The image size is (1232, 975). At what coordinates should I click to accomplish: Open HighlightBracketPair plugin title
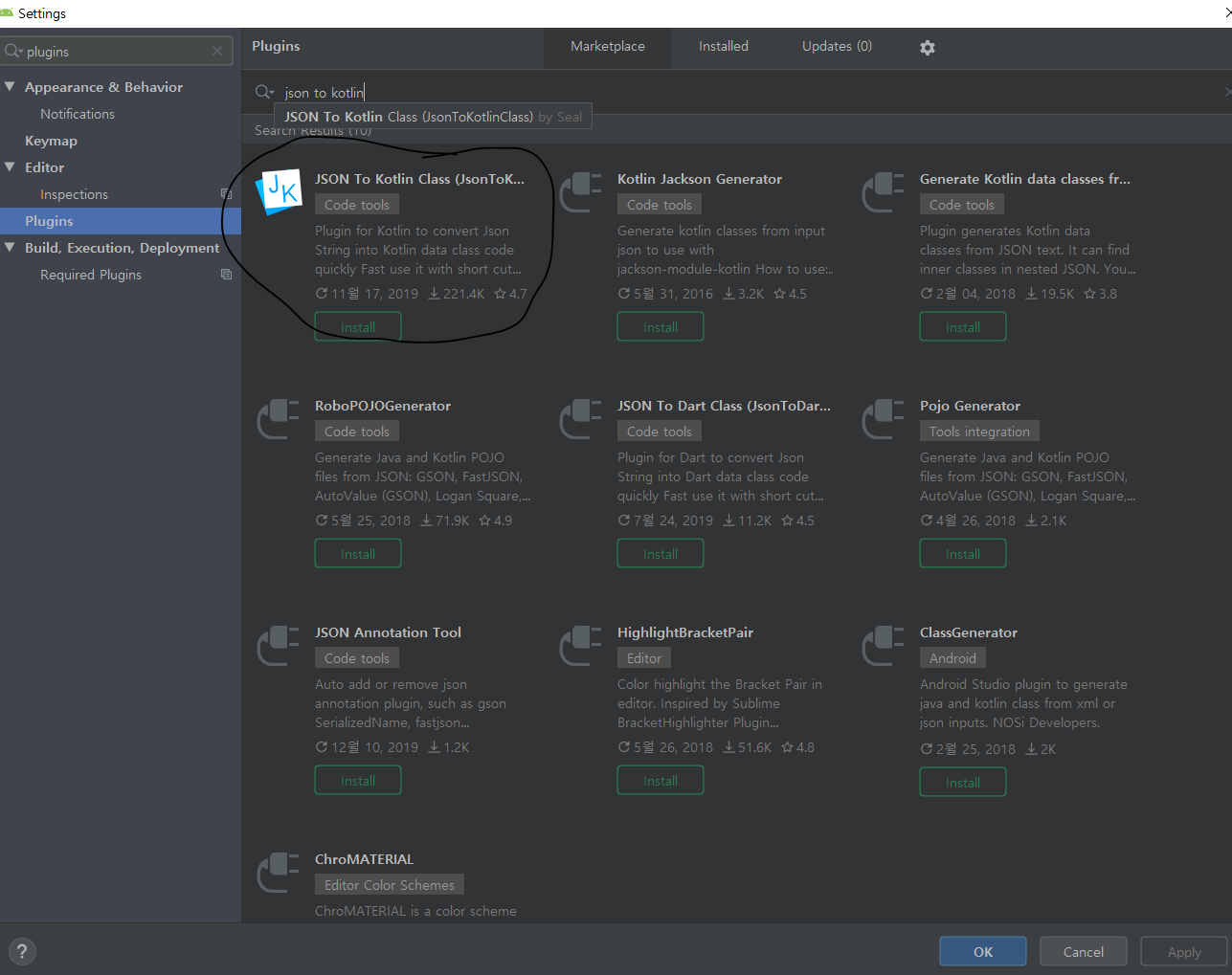coord(685,632)
